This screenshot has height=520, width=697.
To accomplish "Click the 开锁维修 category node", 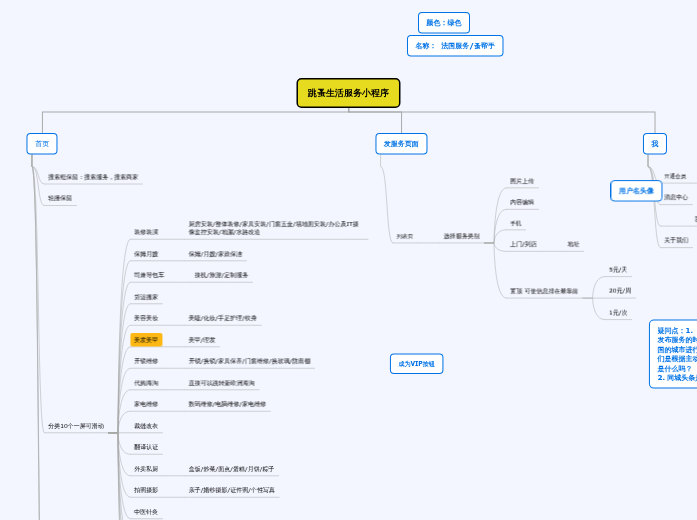I will [146, 361].
